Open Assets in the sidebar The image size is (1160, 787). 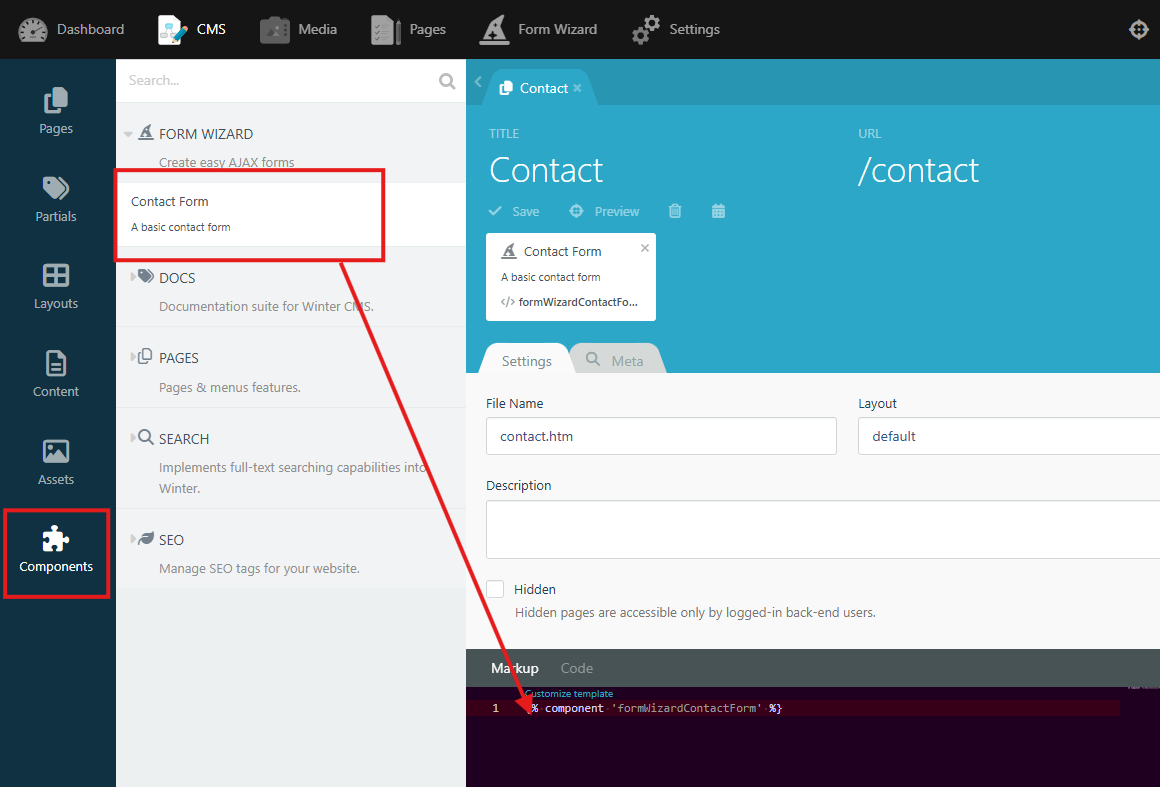click(x=56, y=462)
